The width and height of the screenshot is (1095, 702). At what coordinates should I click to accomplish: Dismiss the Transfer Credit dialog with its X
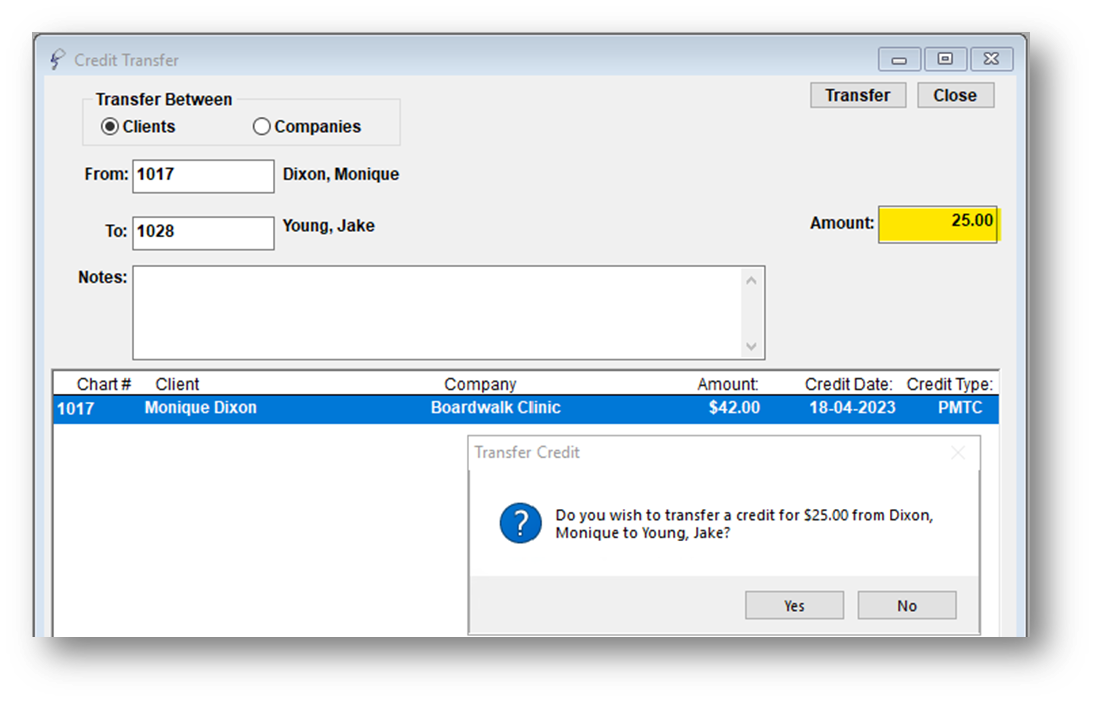coord(958,453)
